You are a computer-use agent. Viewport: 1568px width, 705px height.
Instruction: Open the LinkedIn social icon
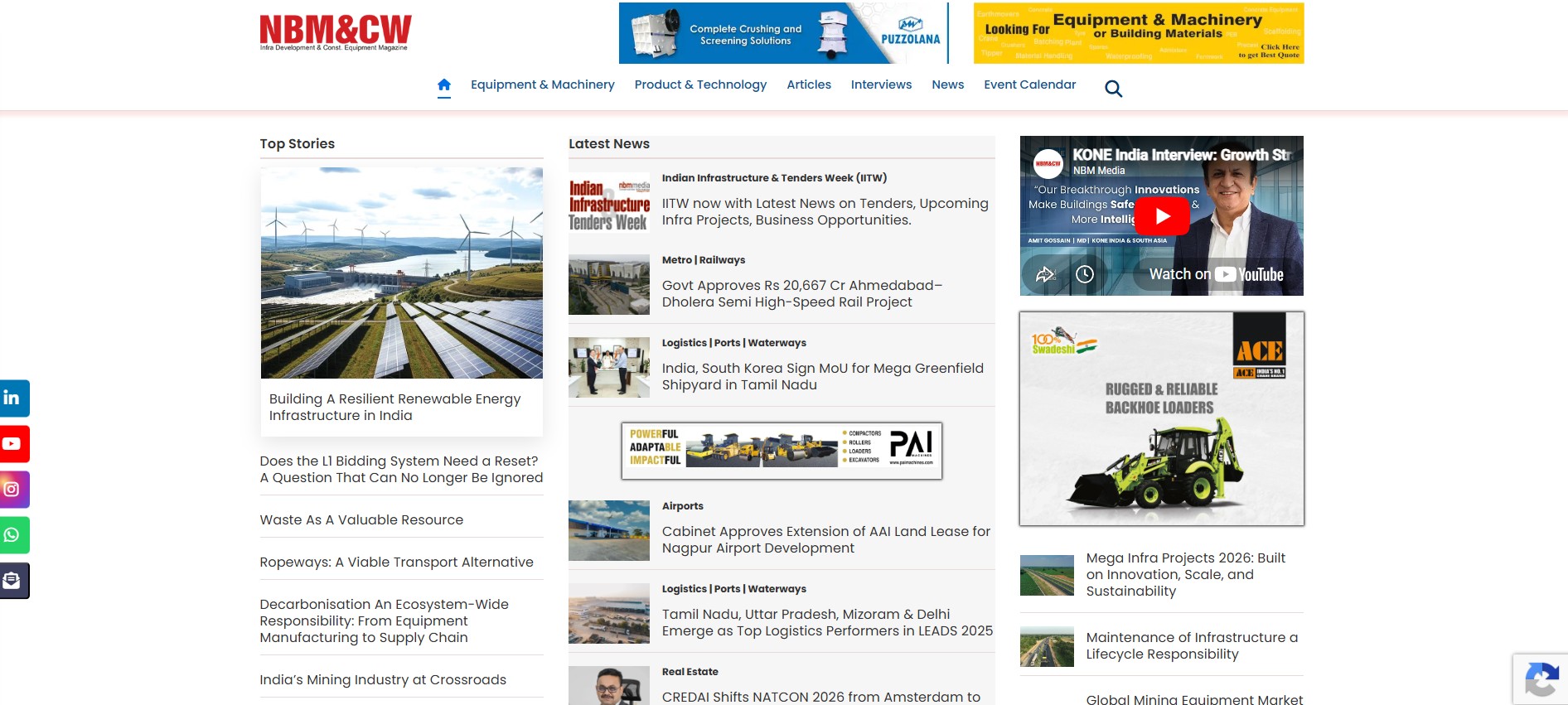pos(12,398)
